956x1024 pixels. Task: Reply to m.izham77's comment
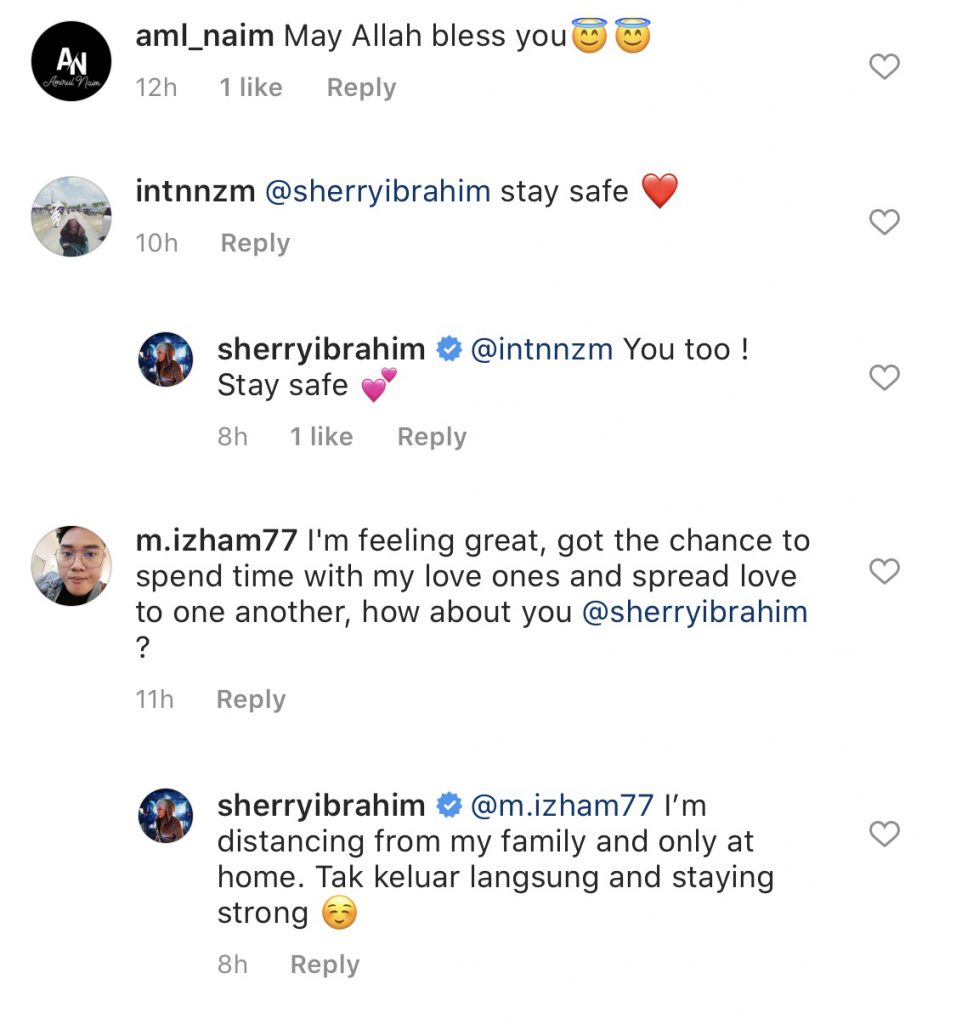(x=251, y=699)
